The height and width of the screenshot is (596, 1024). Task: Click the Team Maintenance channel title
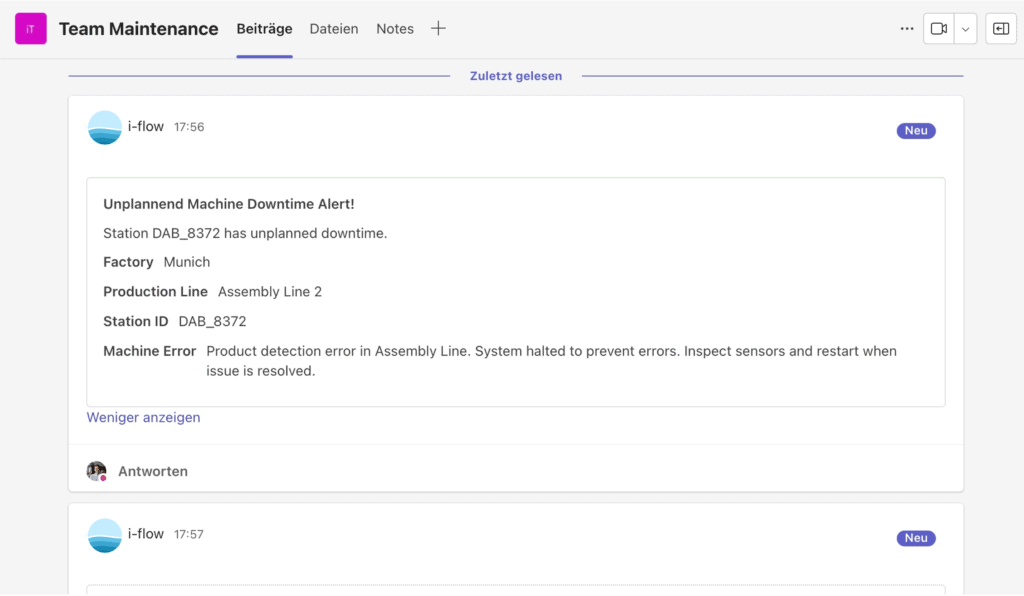[138, 28]
